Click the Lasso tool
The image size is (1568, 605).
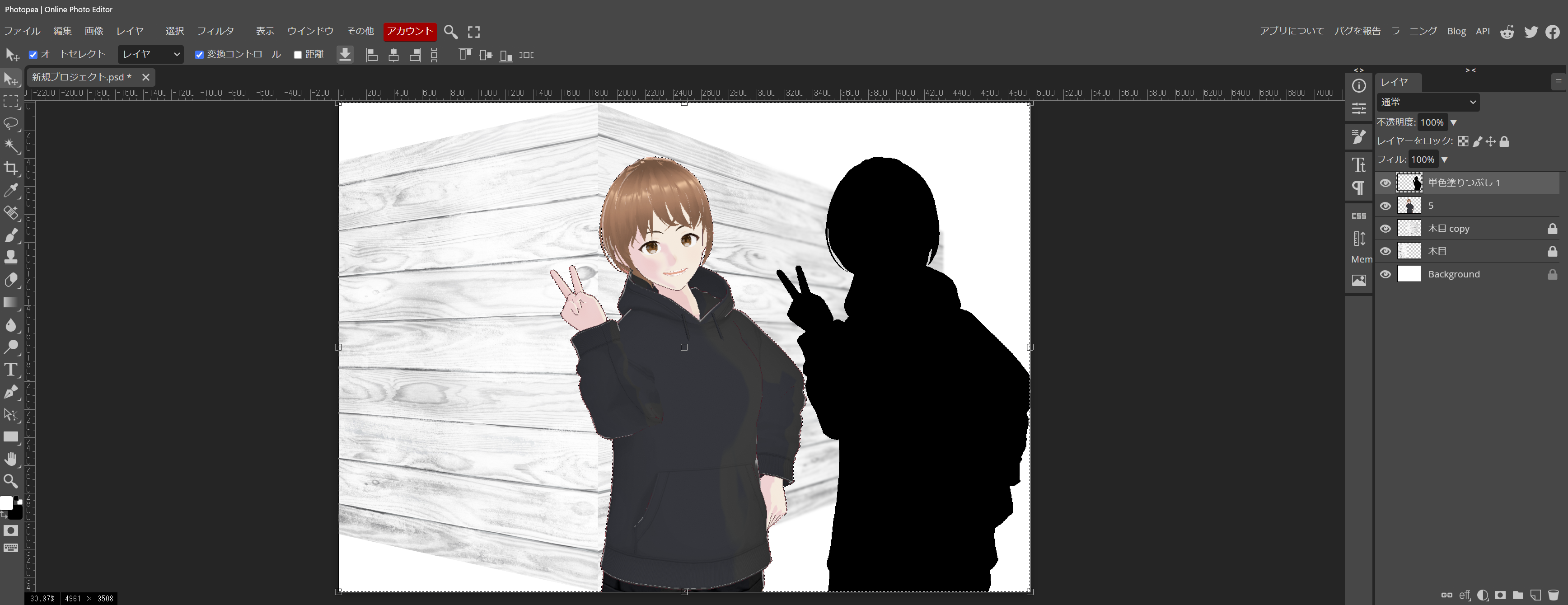pyautogui.click(x=10, y=123)
